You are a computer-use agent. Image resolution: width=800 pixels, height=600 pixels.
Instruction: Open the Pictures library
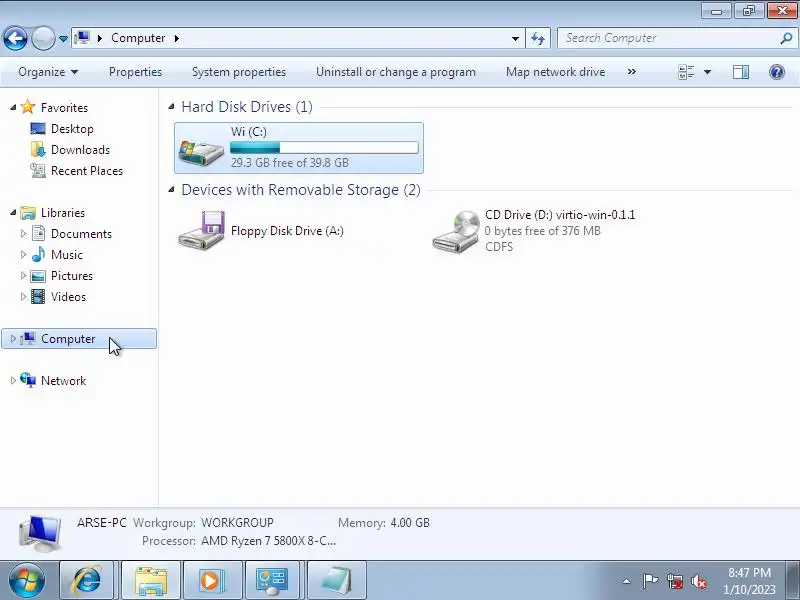pyautogui.click(x=72, y=276)
